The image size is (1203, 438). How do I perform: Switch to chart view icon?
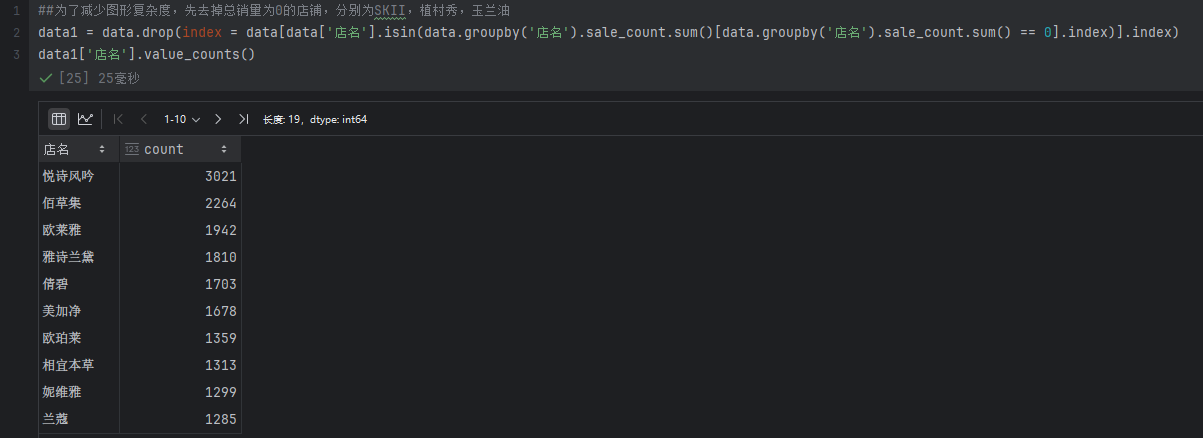point(85,119)
